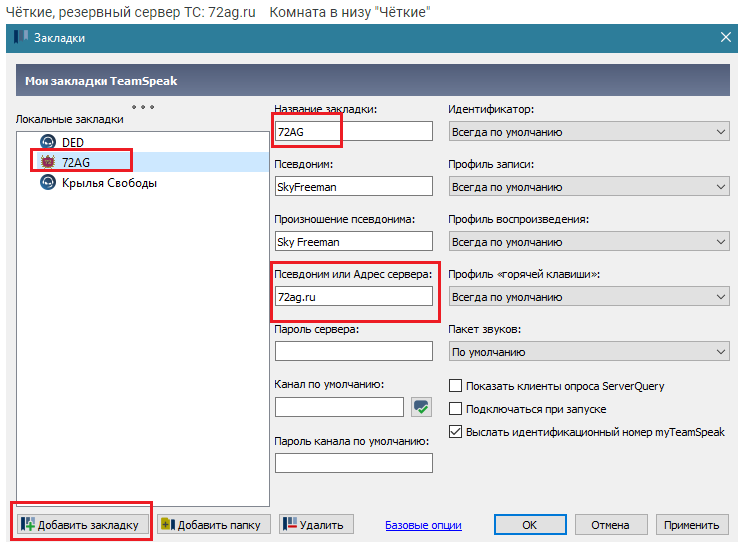Uncheck Выслать идентификационный номер myTeamSpeak
The height and width of the screenshot is (544, 745).
pyautogui.click(x=455, y=431)
